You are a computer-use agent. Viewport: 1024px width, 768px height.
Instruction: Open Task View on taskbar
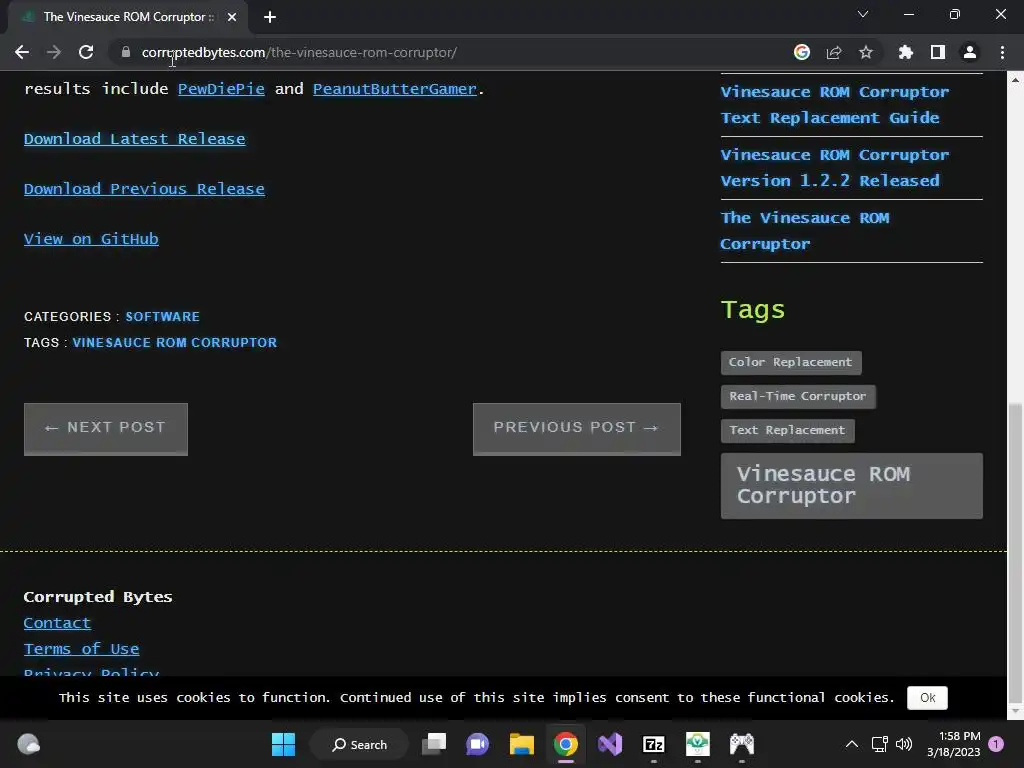coord(434,744)
